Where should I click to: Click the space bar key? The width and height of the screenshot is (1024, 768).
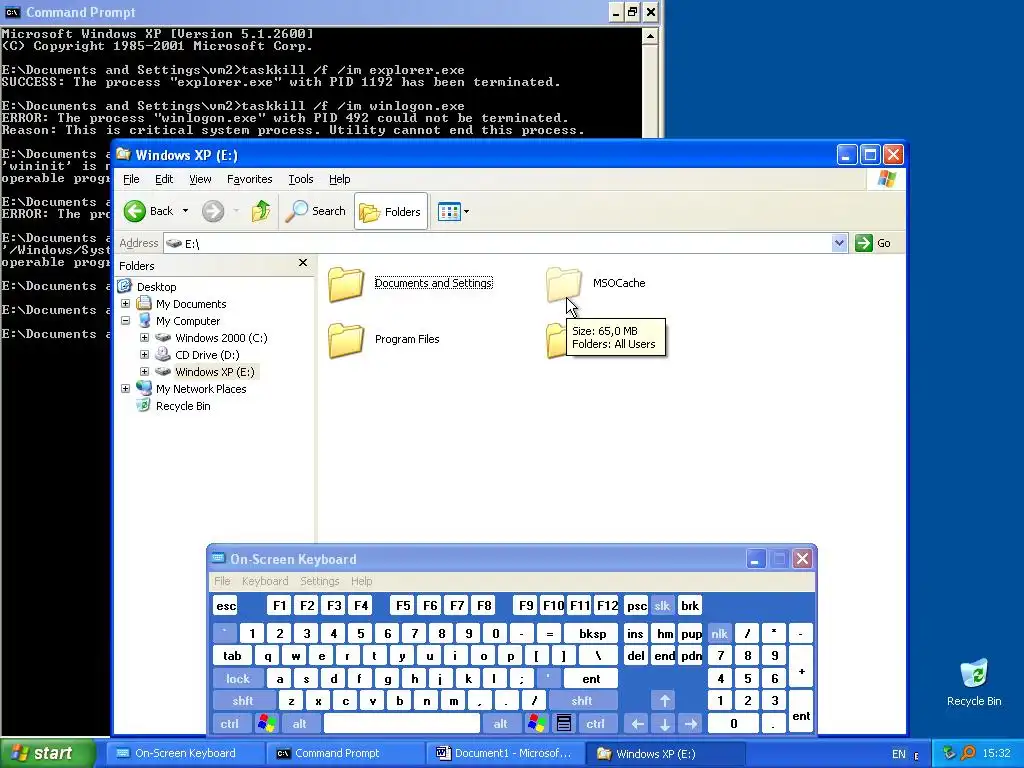point(402,724)
